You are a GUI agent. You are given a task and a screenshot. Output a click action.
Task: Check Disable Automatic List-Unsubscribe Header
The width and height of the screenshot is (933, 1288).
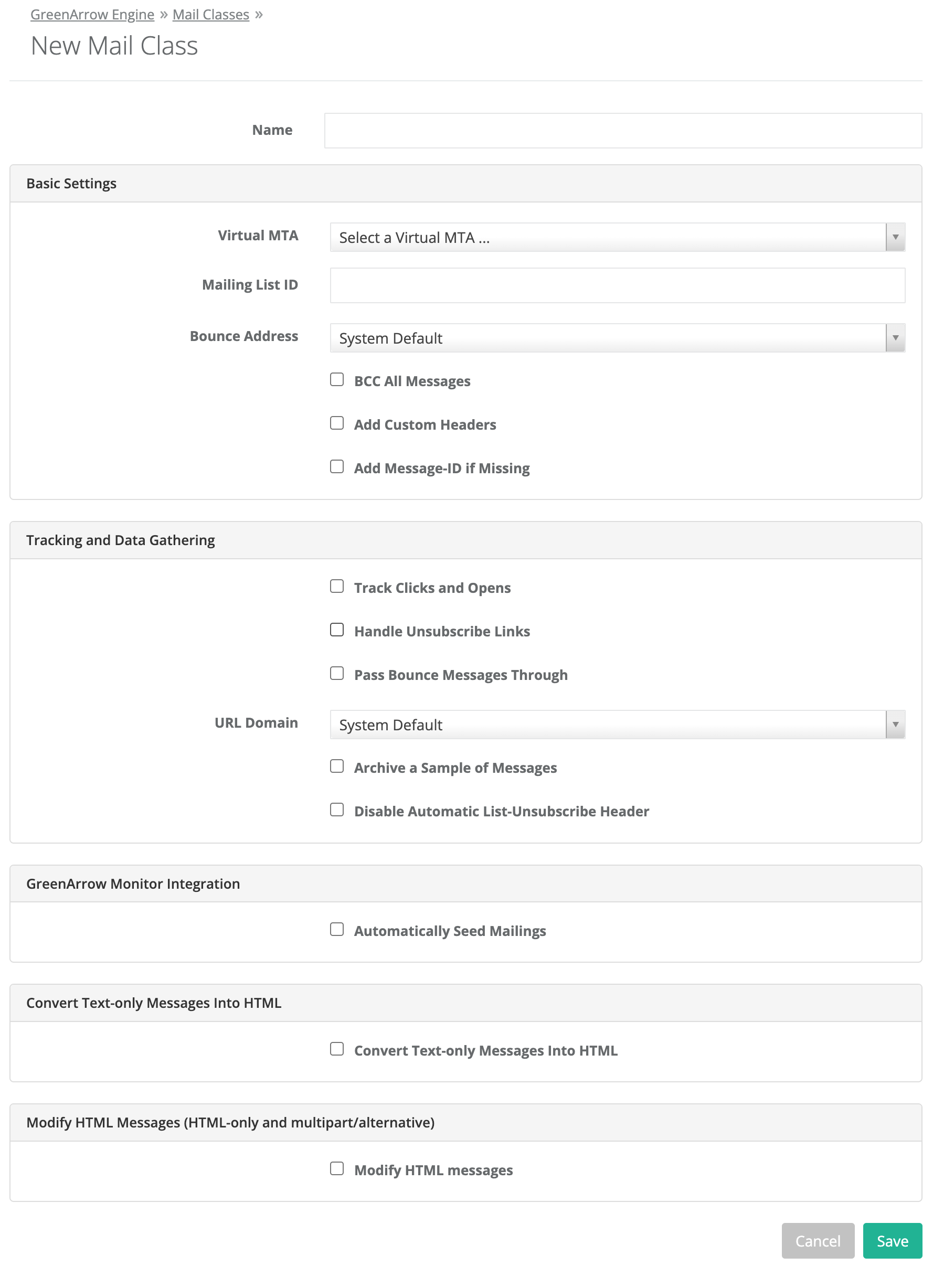(x=337, y=810)
